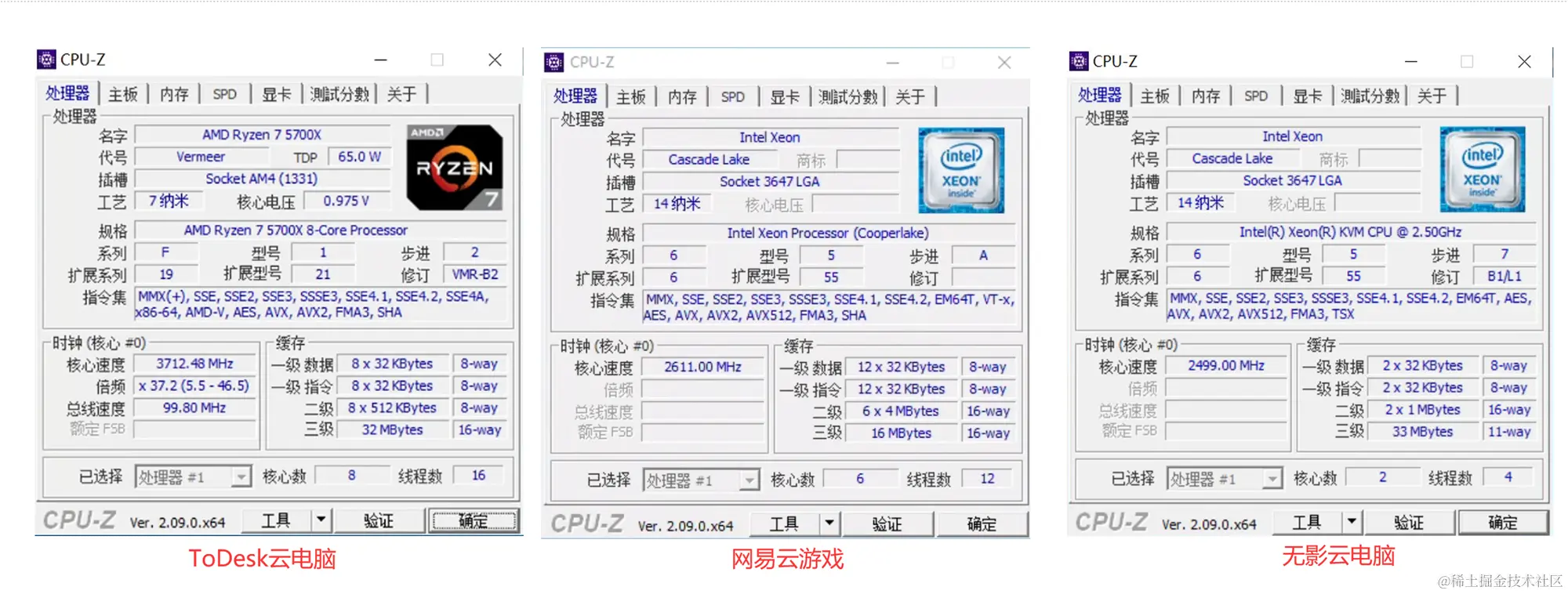Screen dimensions: 1568x594
Task: Click 工具 button in 无影云电脑 window
Action: tap(1307, 522)
